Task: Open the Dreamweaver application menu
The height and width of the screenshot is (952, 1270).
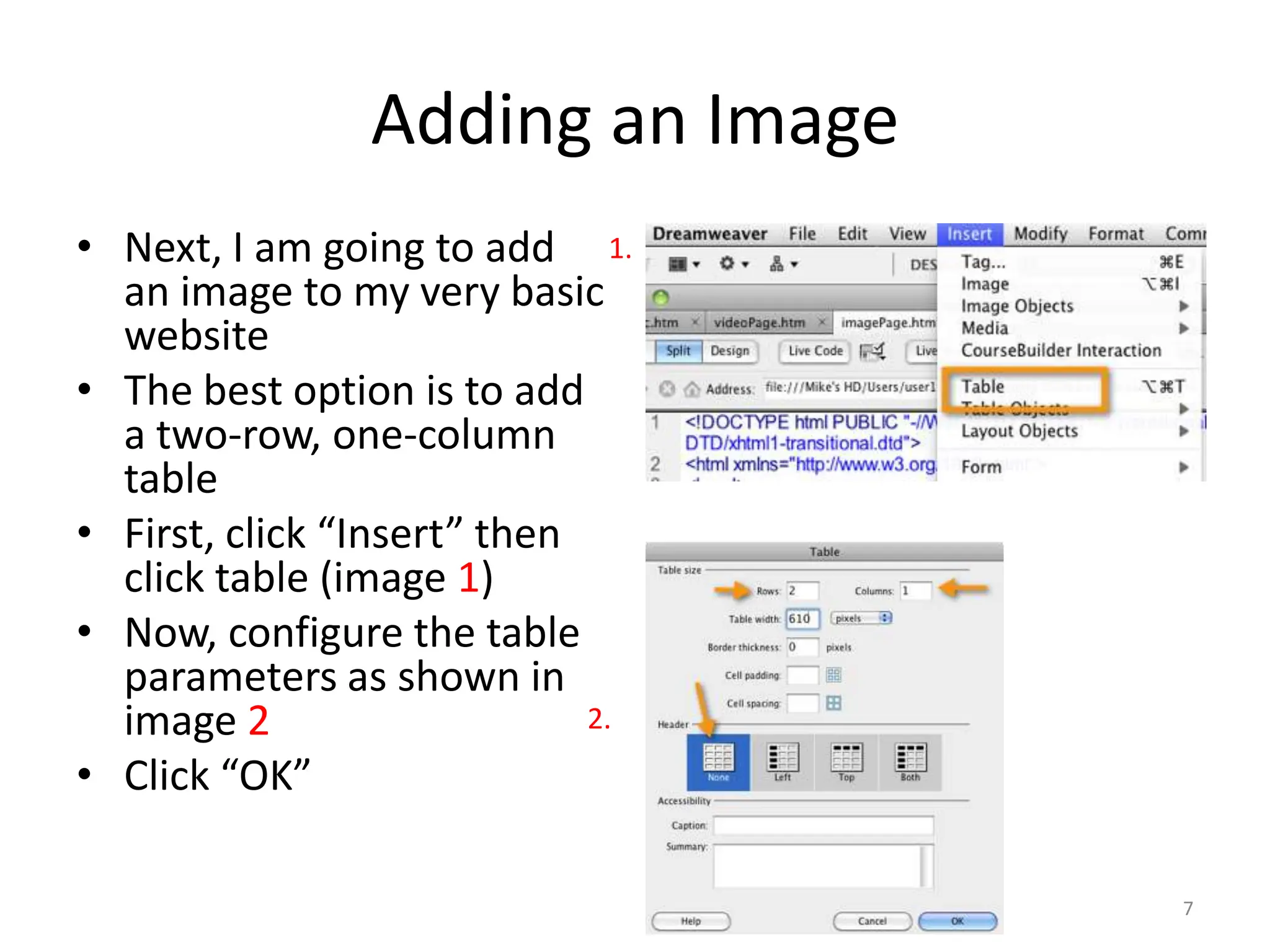Action: pos(710,234)
